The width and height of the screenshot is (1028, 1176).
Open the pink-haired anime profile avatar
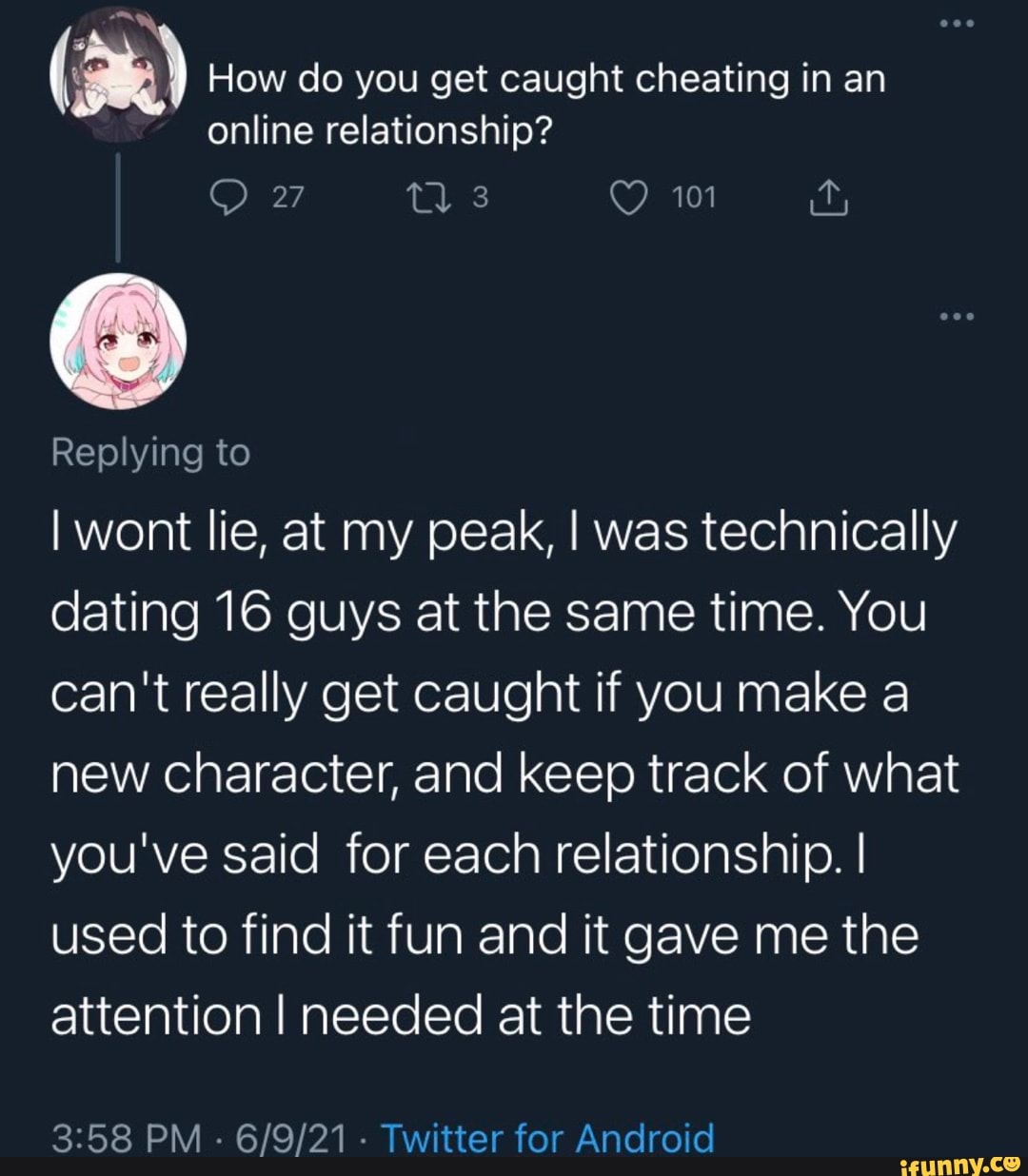118,341
